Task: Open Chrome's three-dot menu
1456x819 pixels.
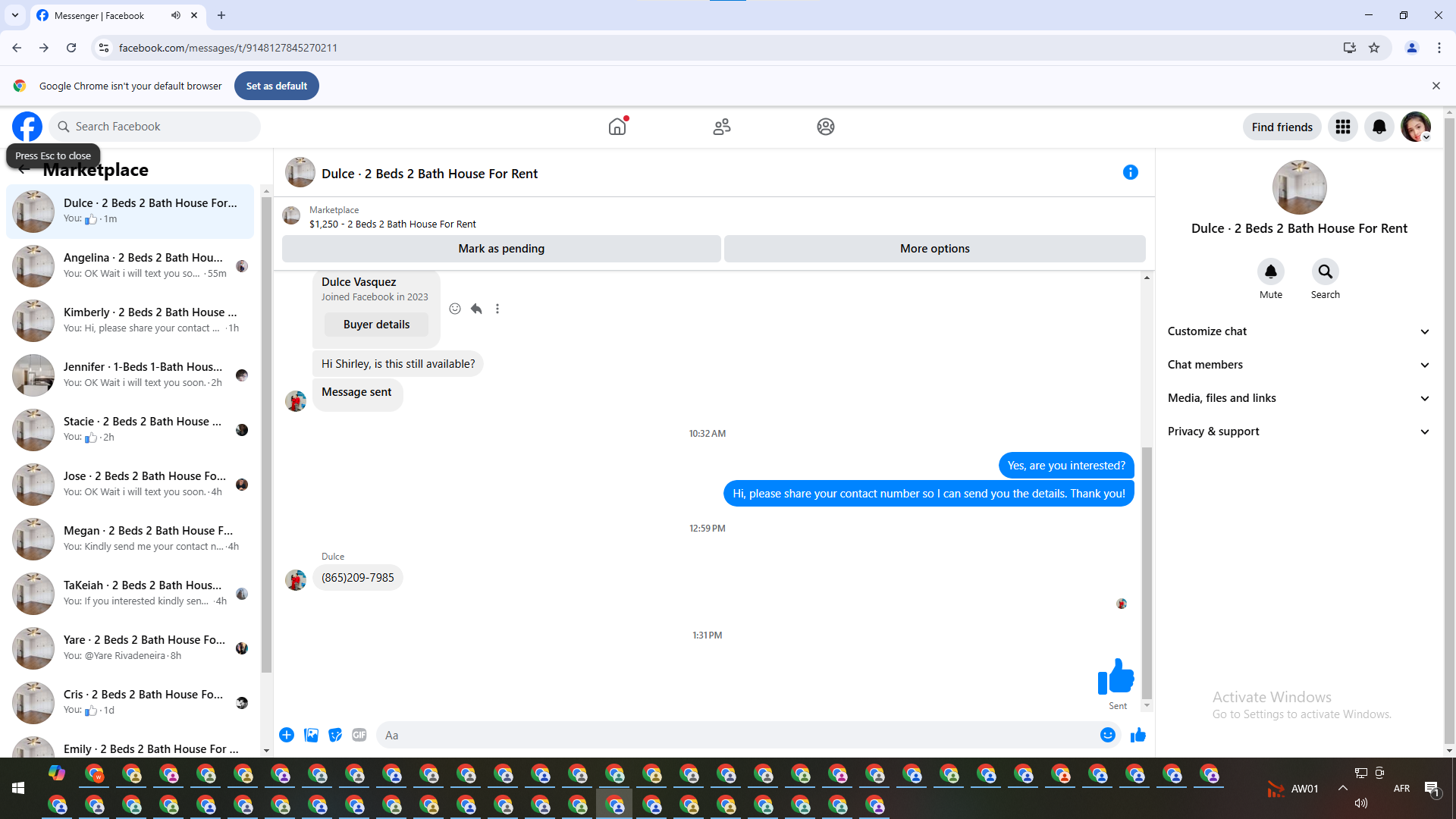Action: (1439, 48)
